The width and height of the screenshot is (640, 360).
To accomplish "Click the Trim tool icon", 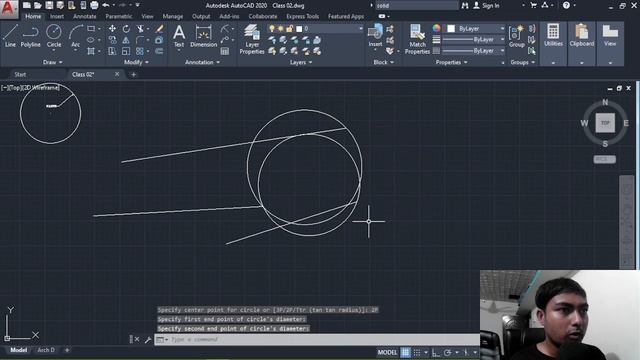I will [140, 29].
